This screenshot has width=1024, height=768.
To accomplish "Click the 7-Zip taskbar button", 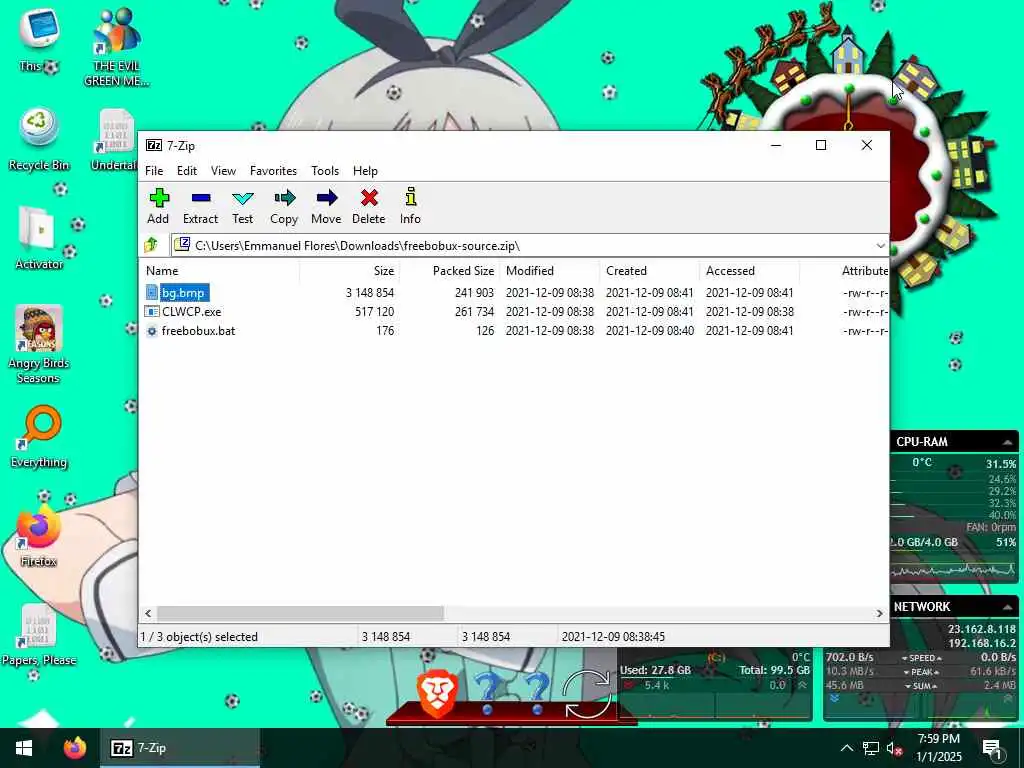I will [180, 748].
